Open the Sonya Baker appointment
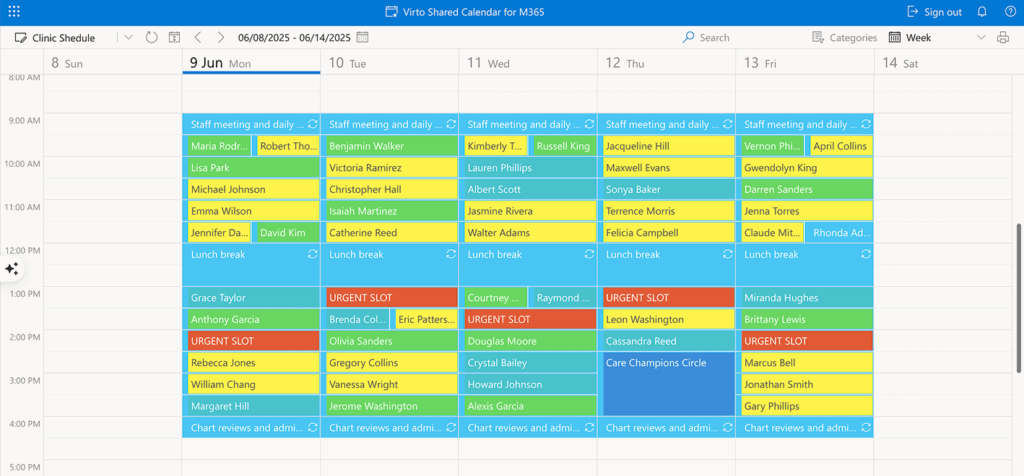This screenshot has width=1024, height=476. [669, 189]
